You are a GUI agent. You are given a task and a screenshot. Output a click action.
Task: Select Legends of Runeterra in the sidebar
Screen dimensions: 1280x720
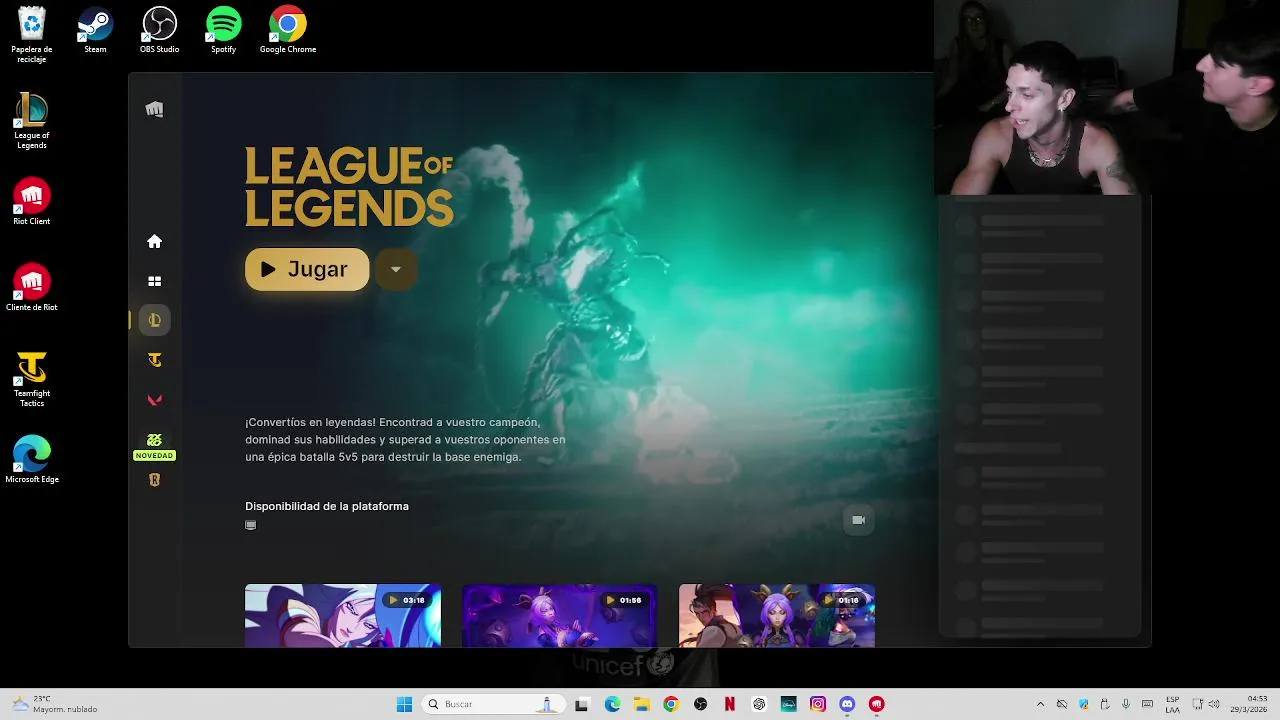[154, 480]
